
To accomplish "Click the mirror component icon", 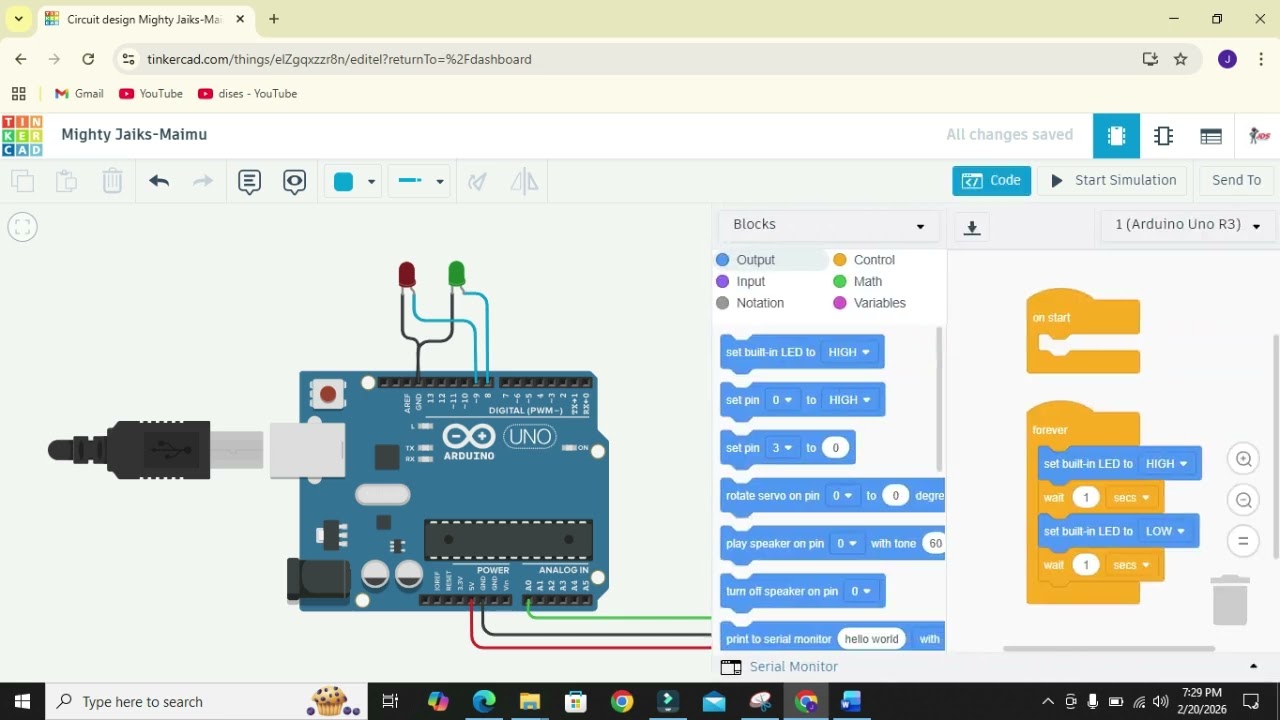I will coord(524,181).
